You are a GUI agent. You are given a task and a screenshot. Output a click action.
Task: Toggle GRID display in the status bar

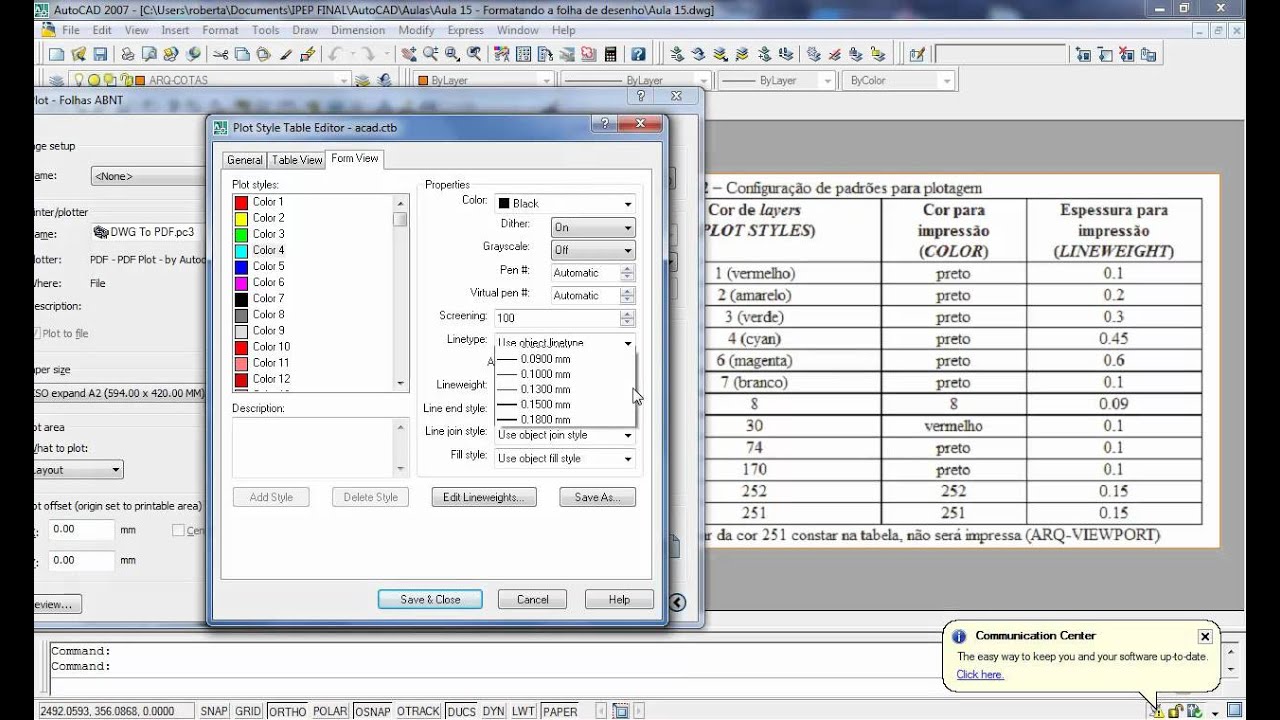coord(248,711)
